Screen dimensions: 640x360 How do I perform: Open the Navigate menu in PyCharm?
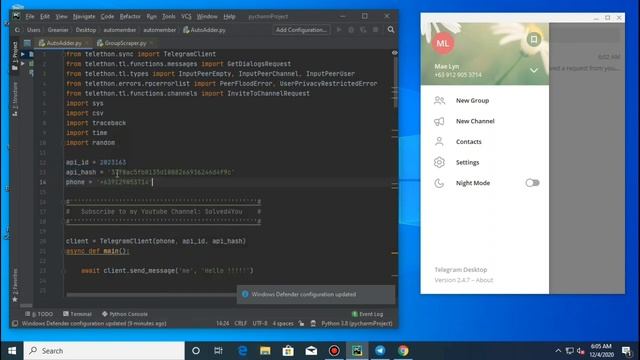(84, 17)
